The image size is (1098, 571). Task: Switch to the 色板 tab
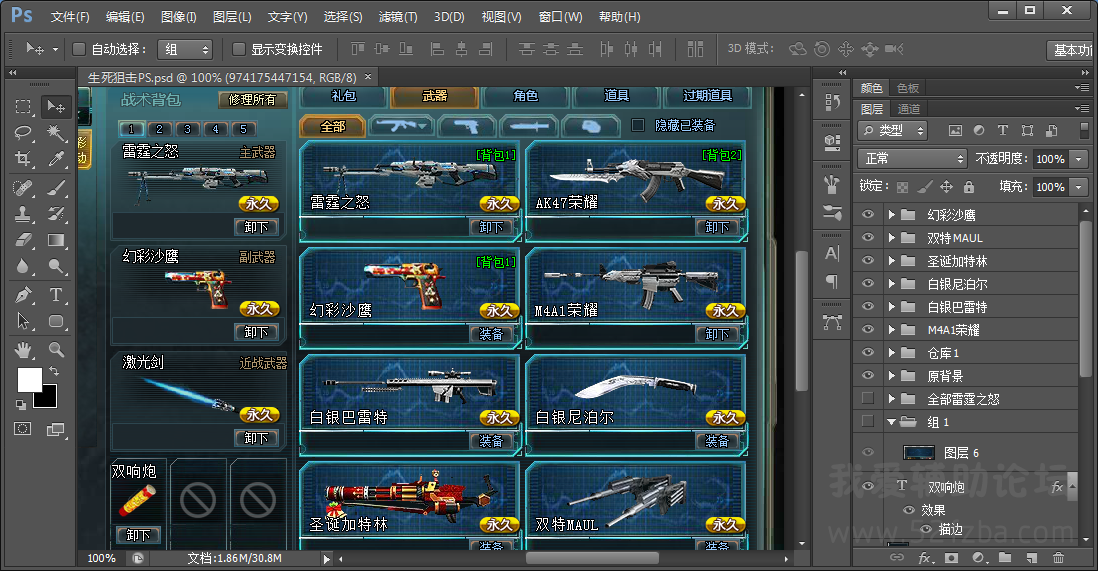[908, 88]
